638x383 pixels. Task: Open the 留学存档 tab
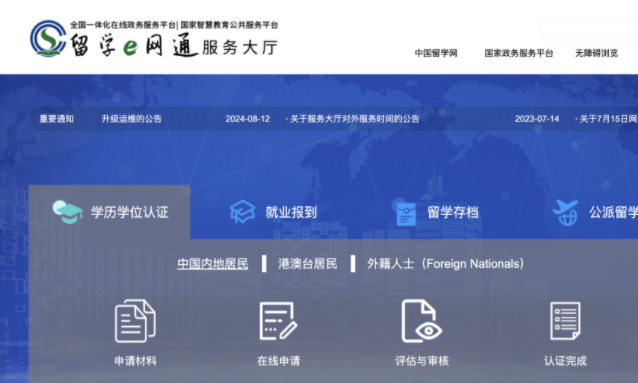point(453,212)
